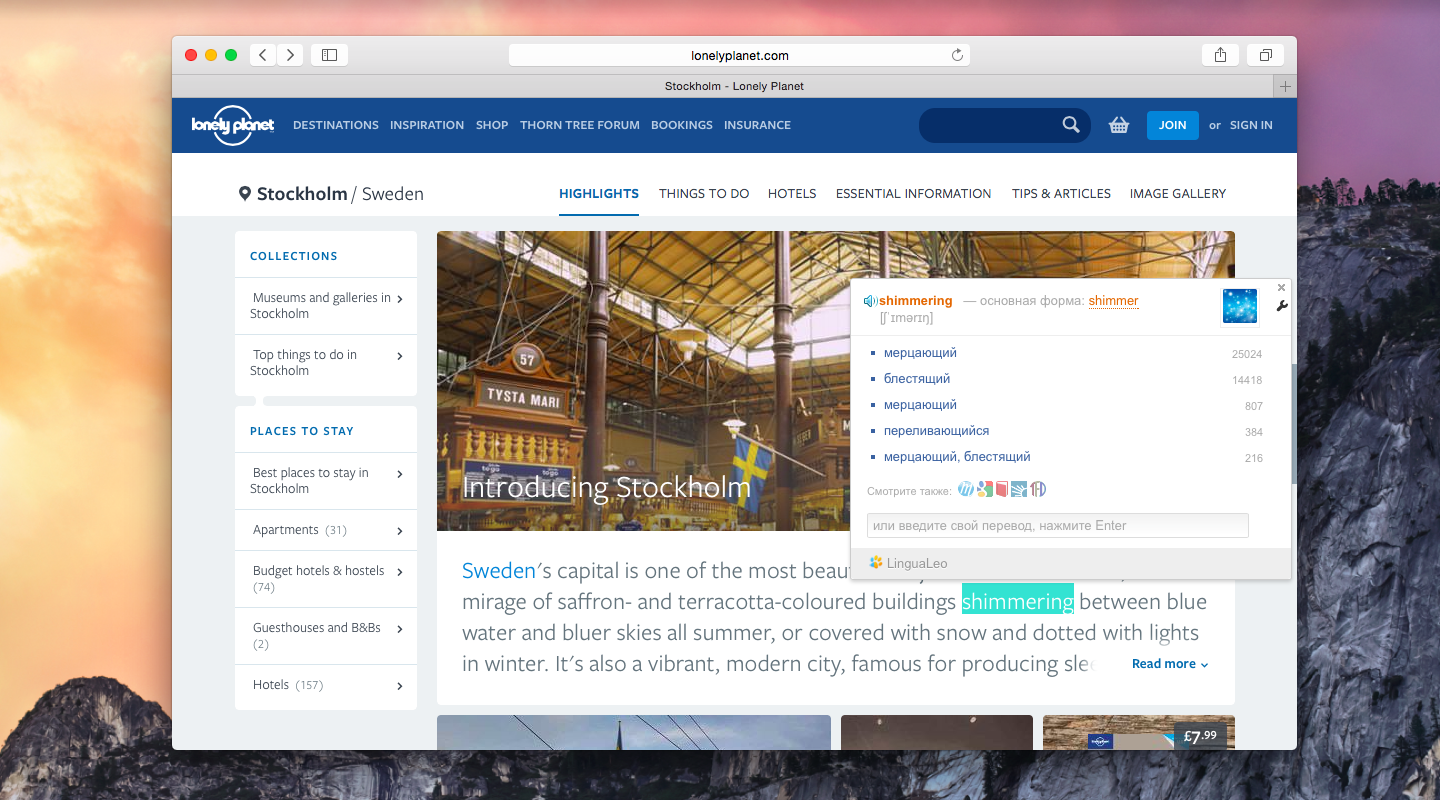The width and height of the screenshot is (1440, 800).
Task: Open the Essential Information tab
Action: (x=914, y=194)
